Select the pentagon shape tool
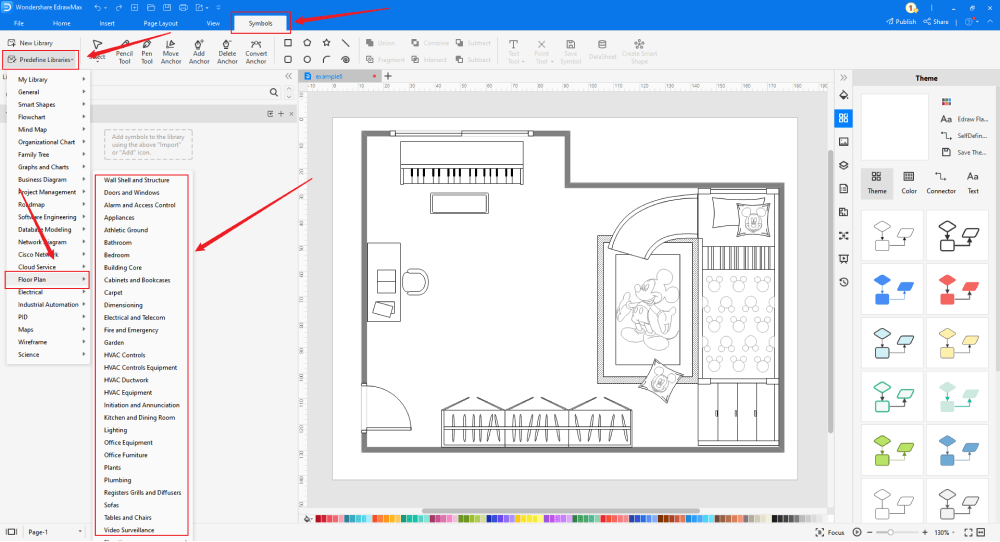This screenshot has width=1000, height=542. click(307, 43)
